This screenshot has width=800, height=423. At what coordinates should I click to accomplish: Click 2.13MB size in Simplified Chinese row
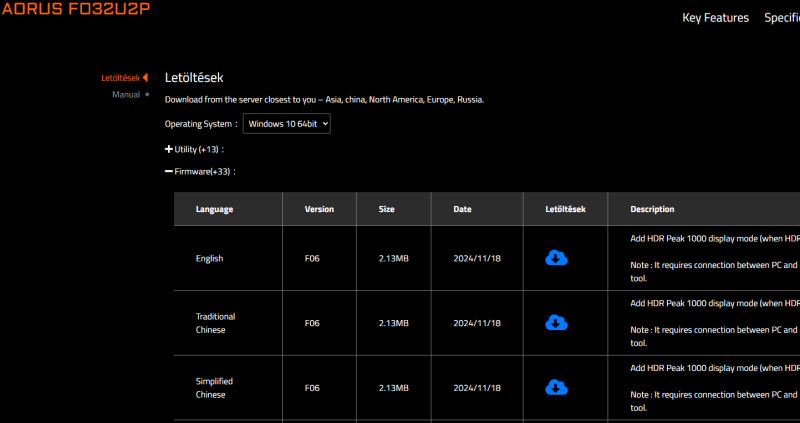pyautogui.click(x=393, y=388)
